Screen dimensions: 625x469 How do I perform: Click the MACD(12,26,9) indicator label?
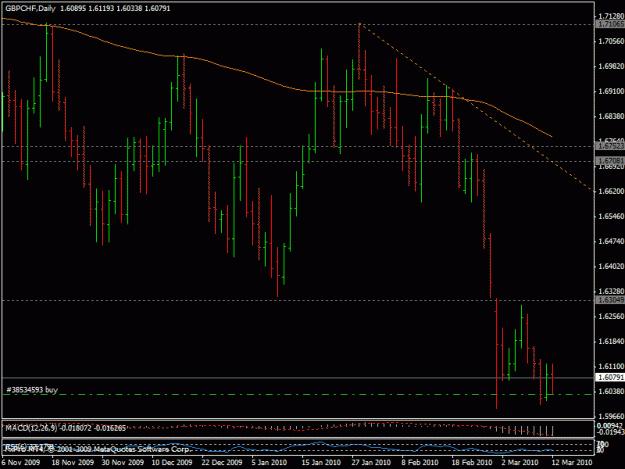(31, 428)
